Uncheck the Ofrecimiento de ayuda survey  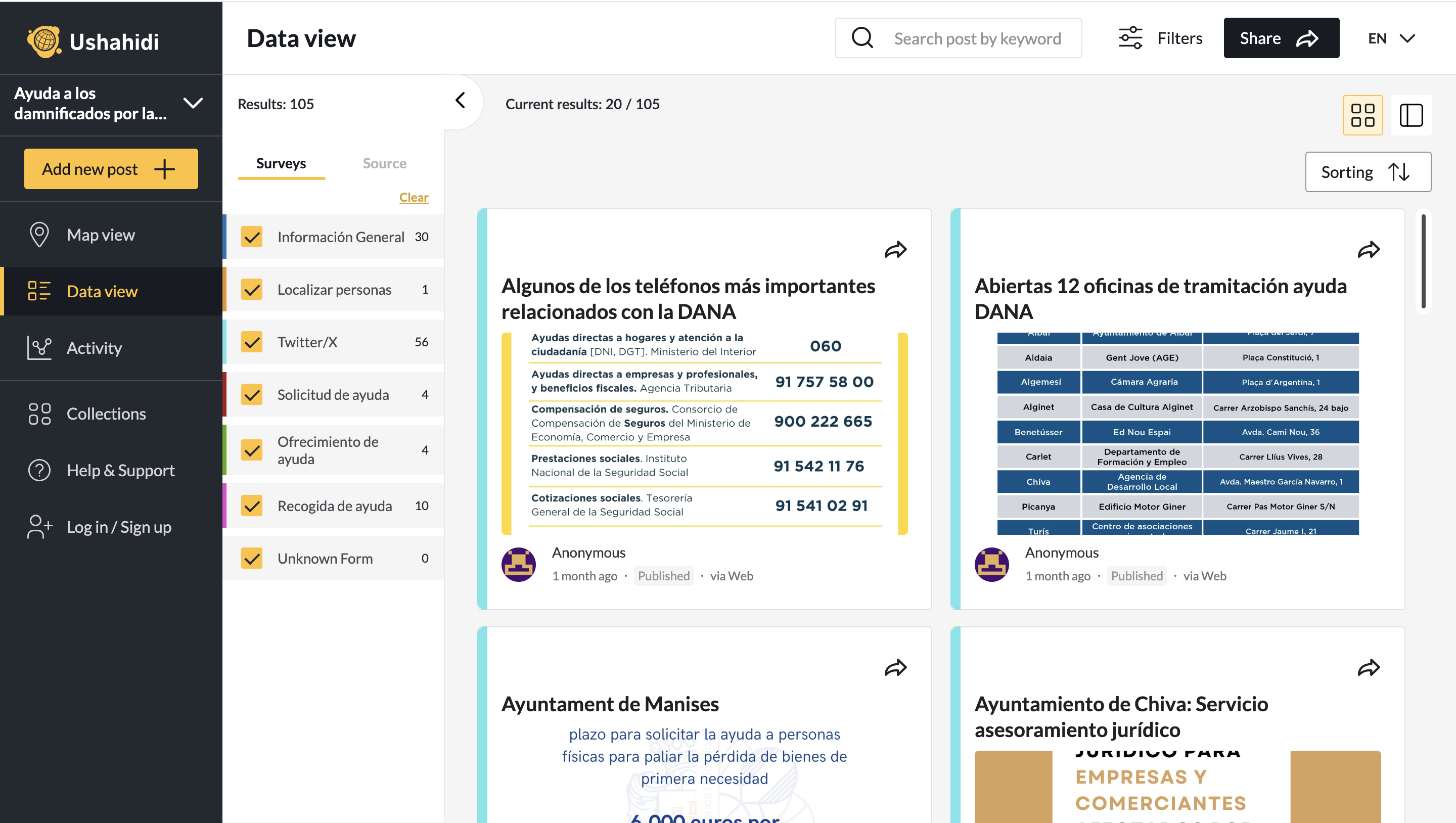click(252, 450)
